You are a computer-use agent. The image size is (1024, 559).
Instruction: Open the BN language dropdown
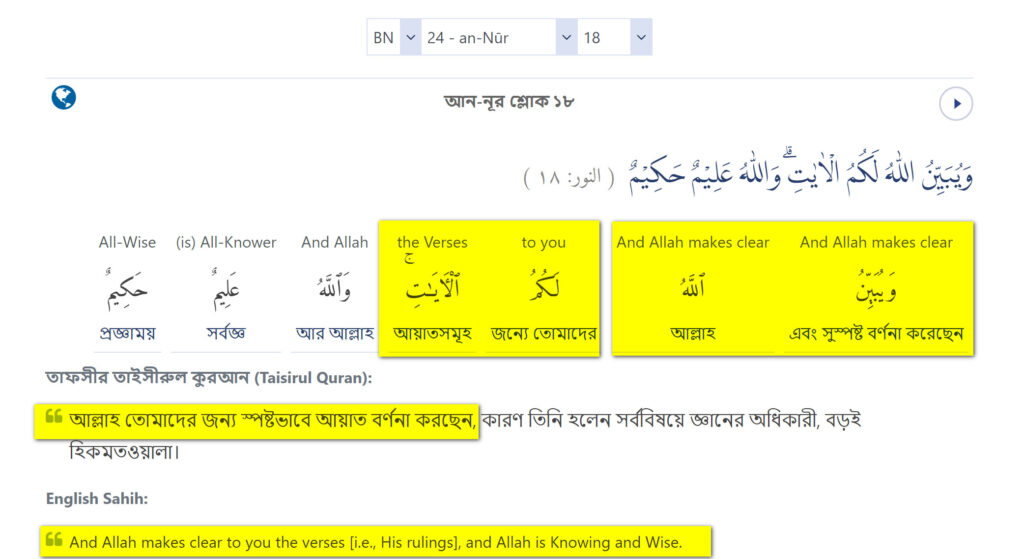point(395,38)
